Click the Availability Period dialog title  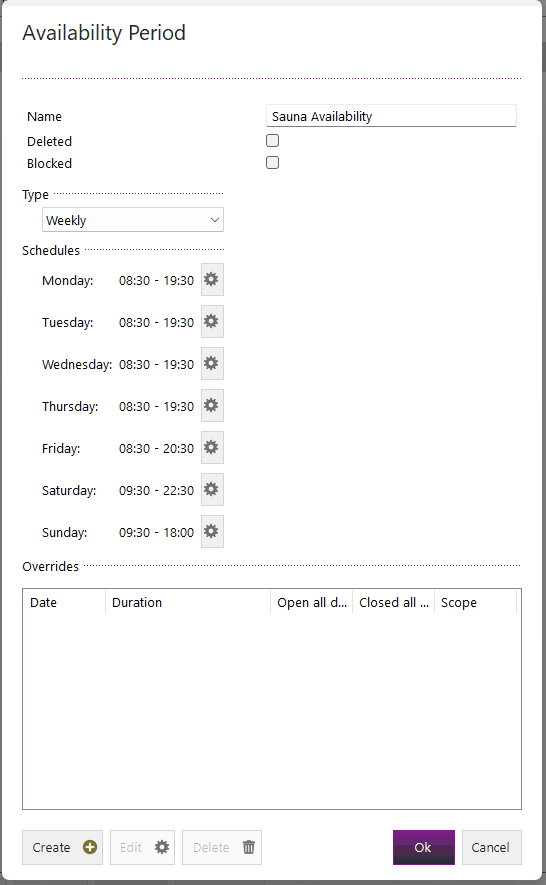(x=104, y=33)
